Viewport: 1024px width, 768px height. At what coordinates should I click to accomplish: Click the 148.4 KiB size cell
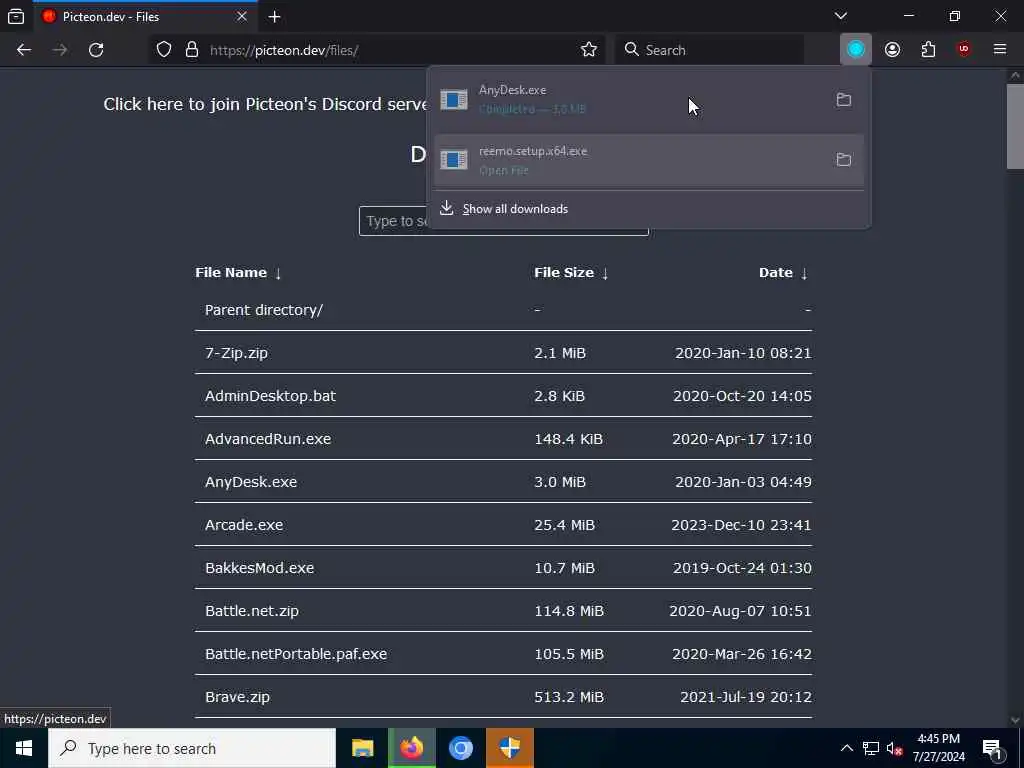568,439
